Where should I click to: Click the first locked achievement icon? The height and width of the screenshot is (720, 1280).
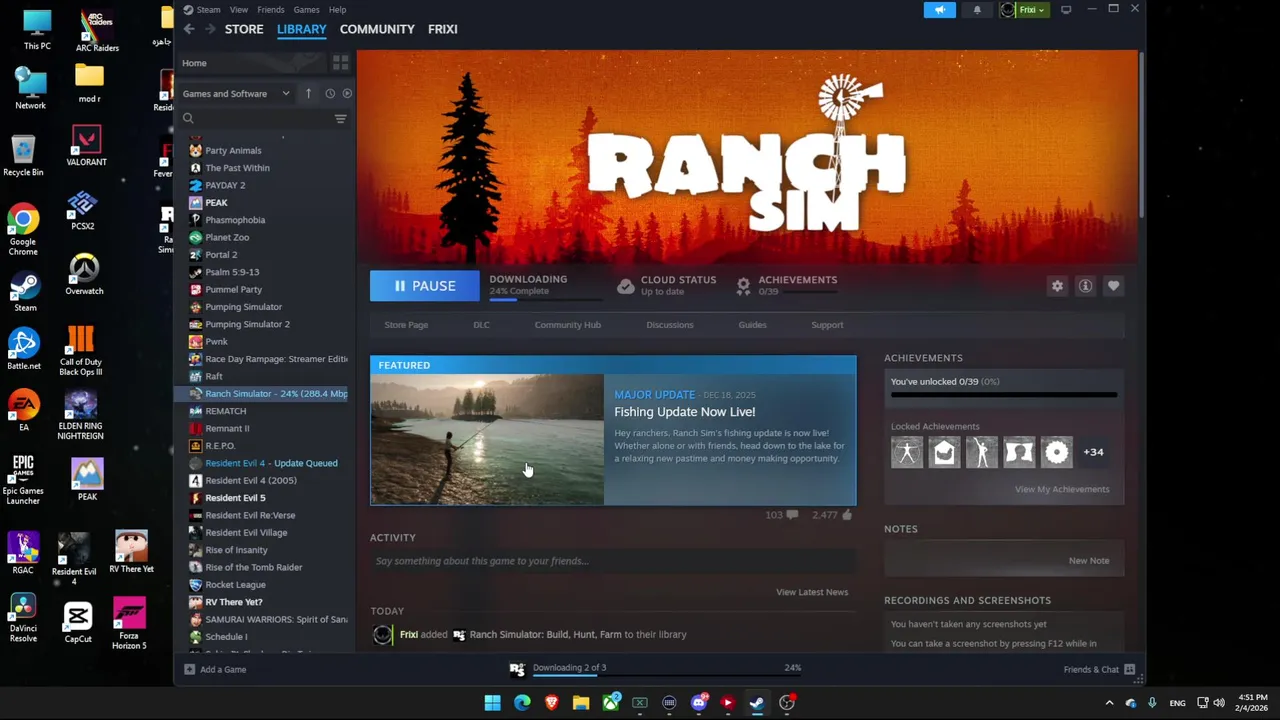[x=907, y=452]
